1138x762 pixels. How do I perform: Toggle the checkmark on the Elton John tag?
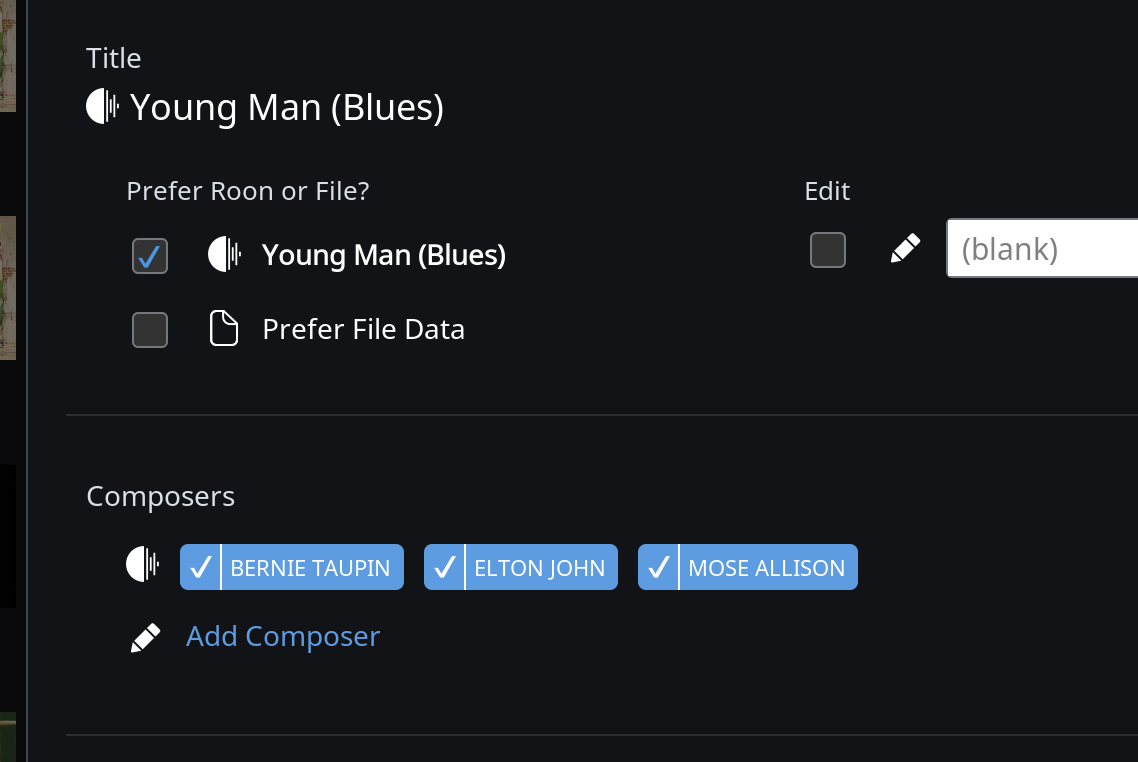(444, 567)
